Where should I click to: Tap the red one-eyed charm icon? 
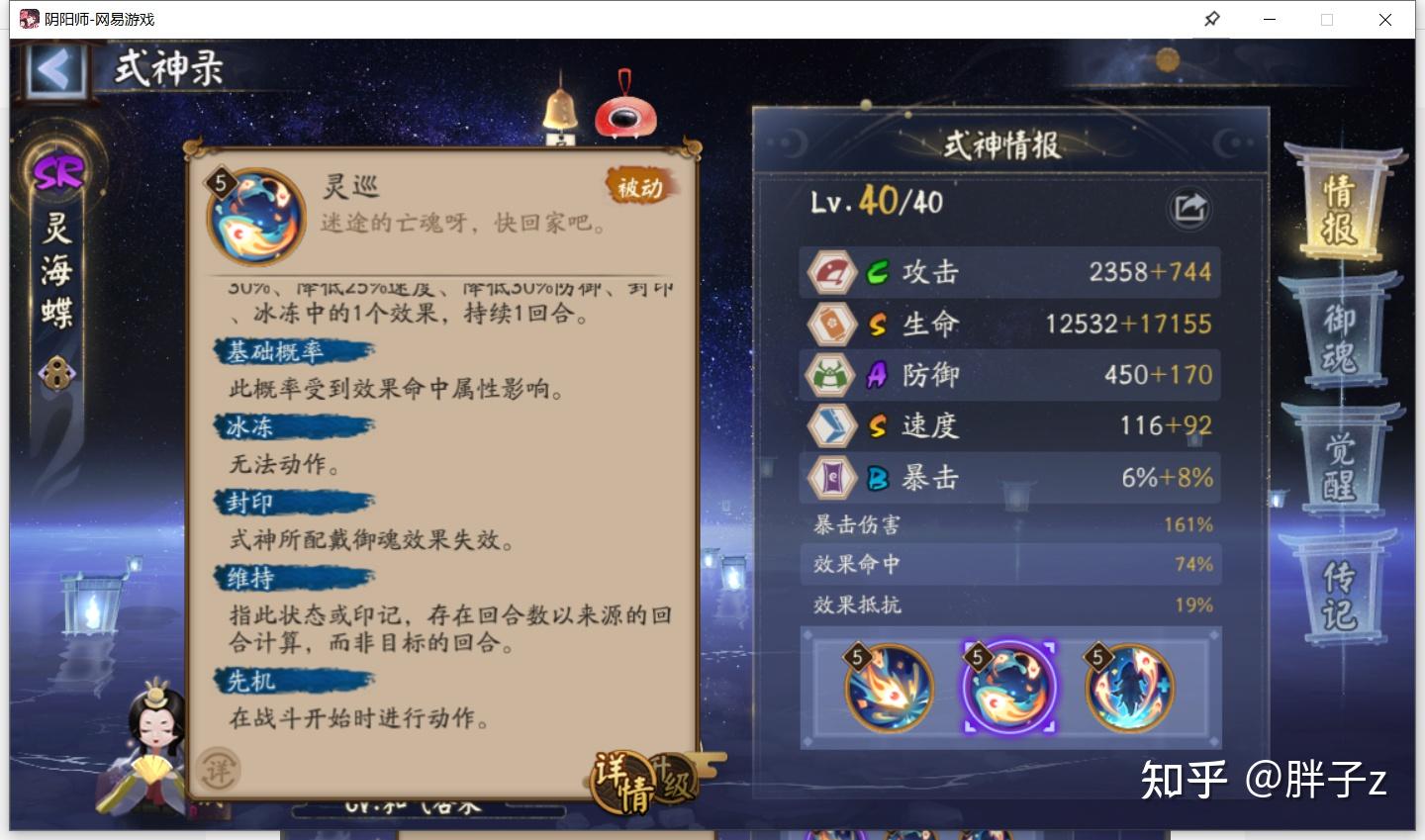point(625,111)
